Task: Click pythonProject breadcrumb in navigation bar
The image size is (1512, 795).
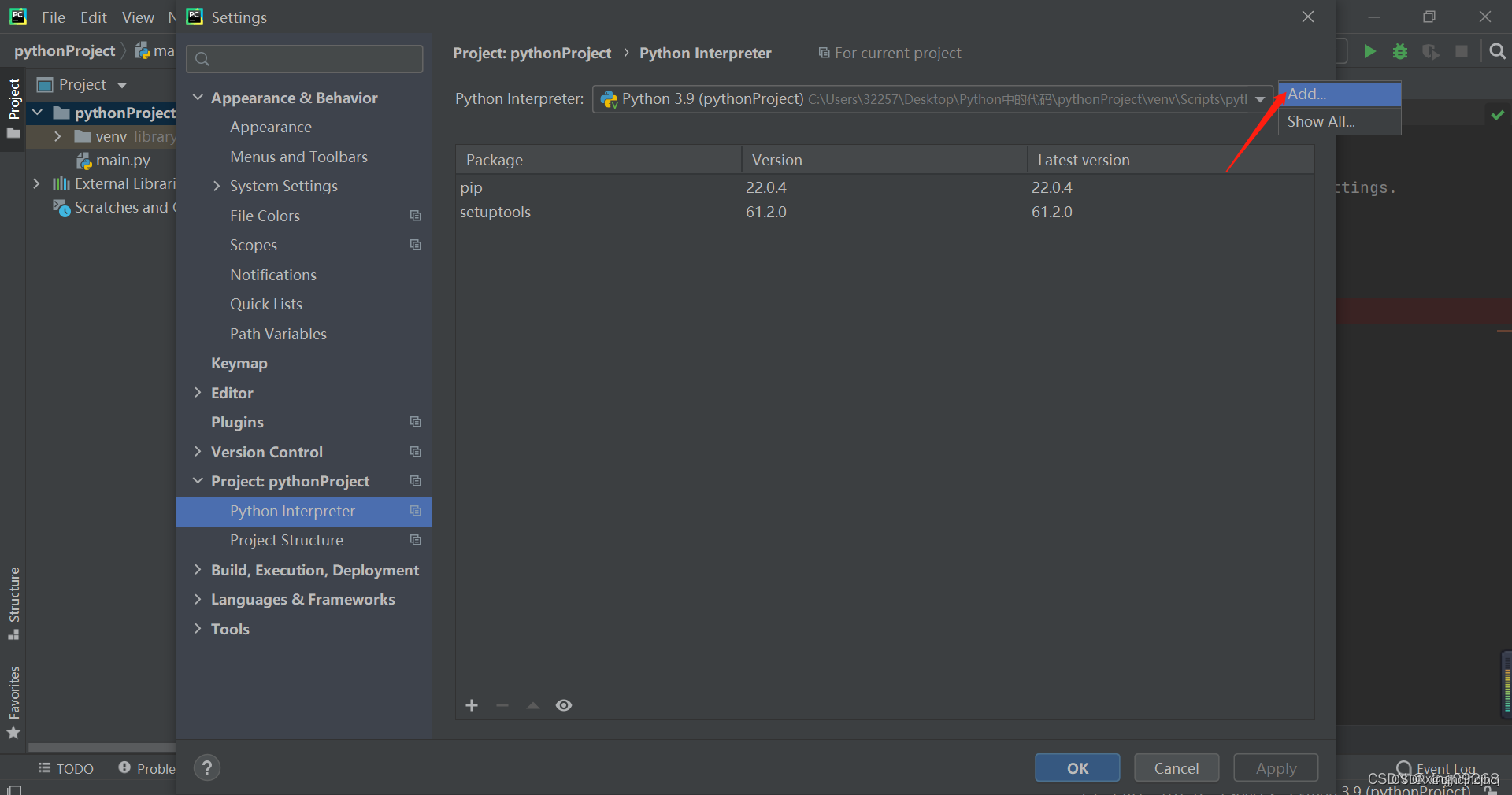Action: click(x=65, y=51)
